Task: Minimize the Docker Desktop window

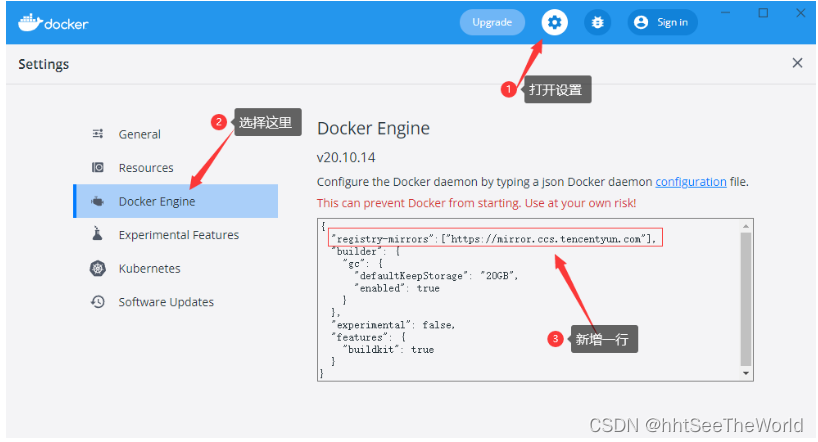Action: 726,13
